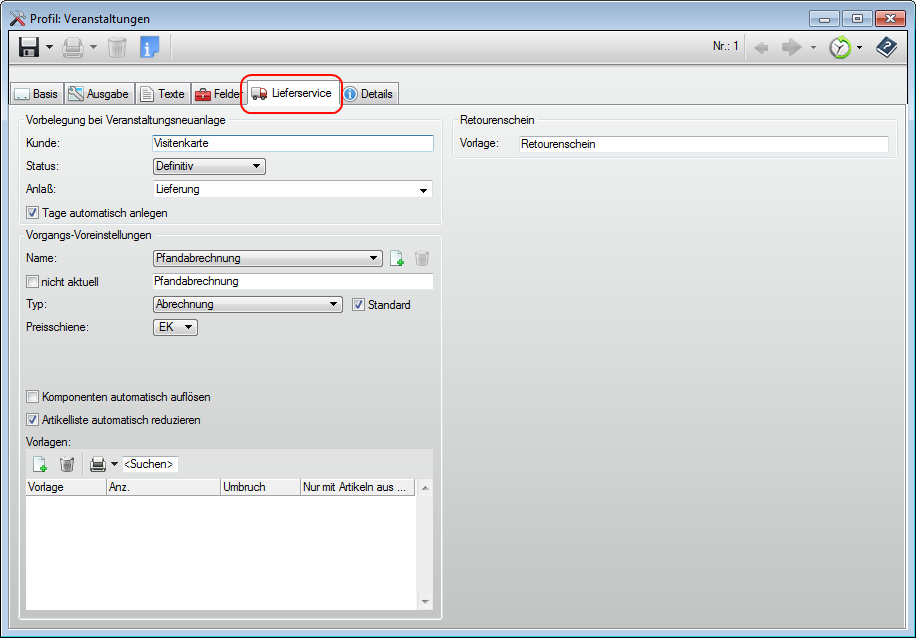The width and height of the screenshot is (916, 638).
Task: Add new Vorlage in Vorlagen toolbar
Action: point(40,464)
